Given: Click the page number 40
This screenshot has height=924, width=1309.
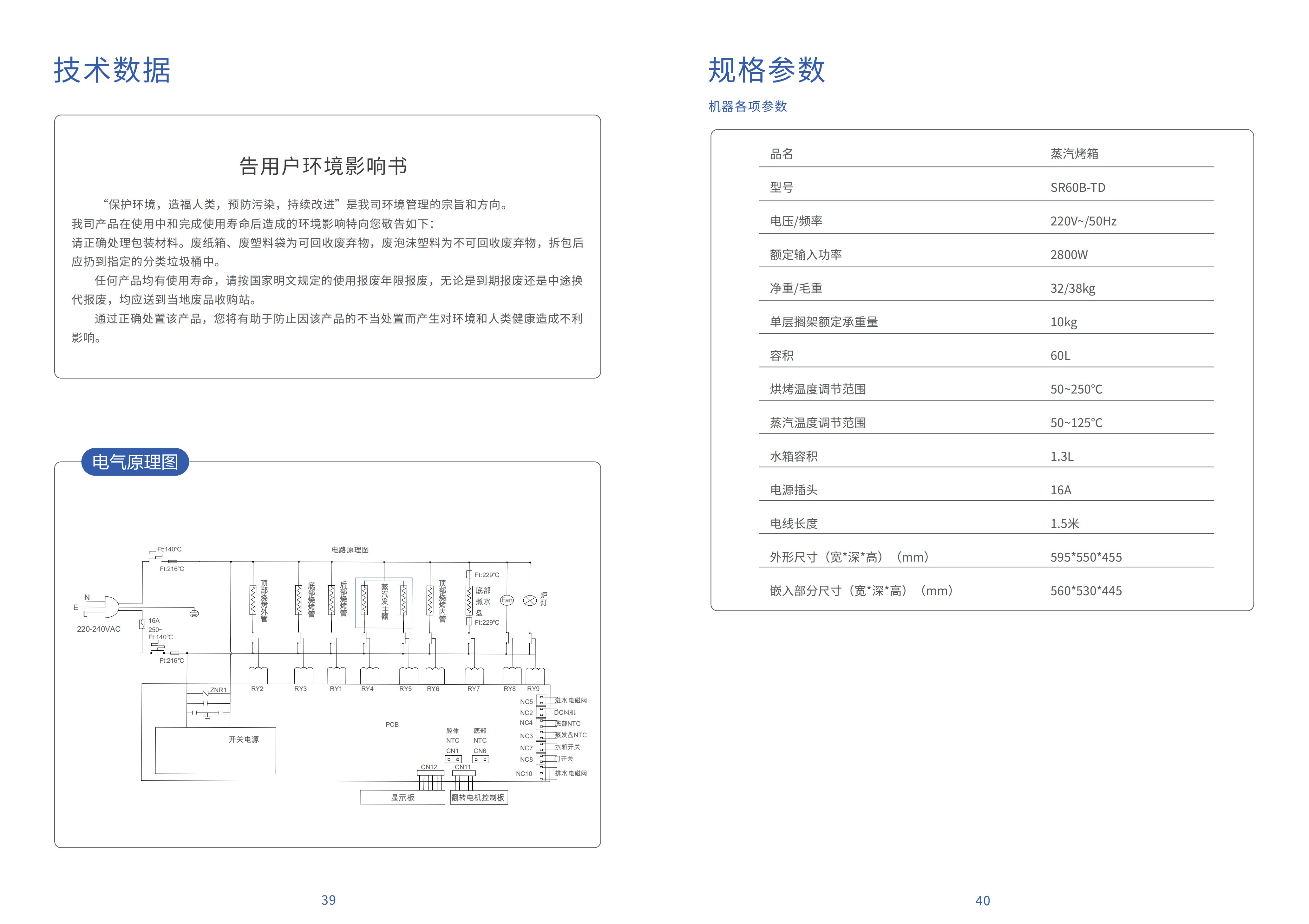Looking at the screenshot, I should click(982, 901).
